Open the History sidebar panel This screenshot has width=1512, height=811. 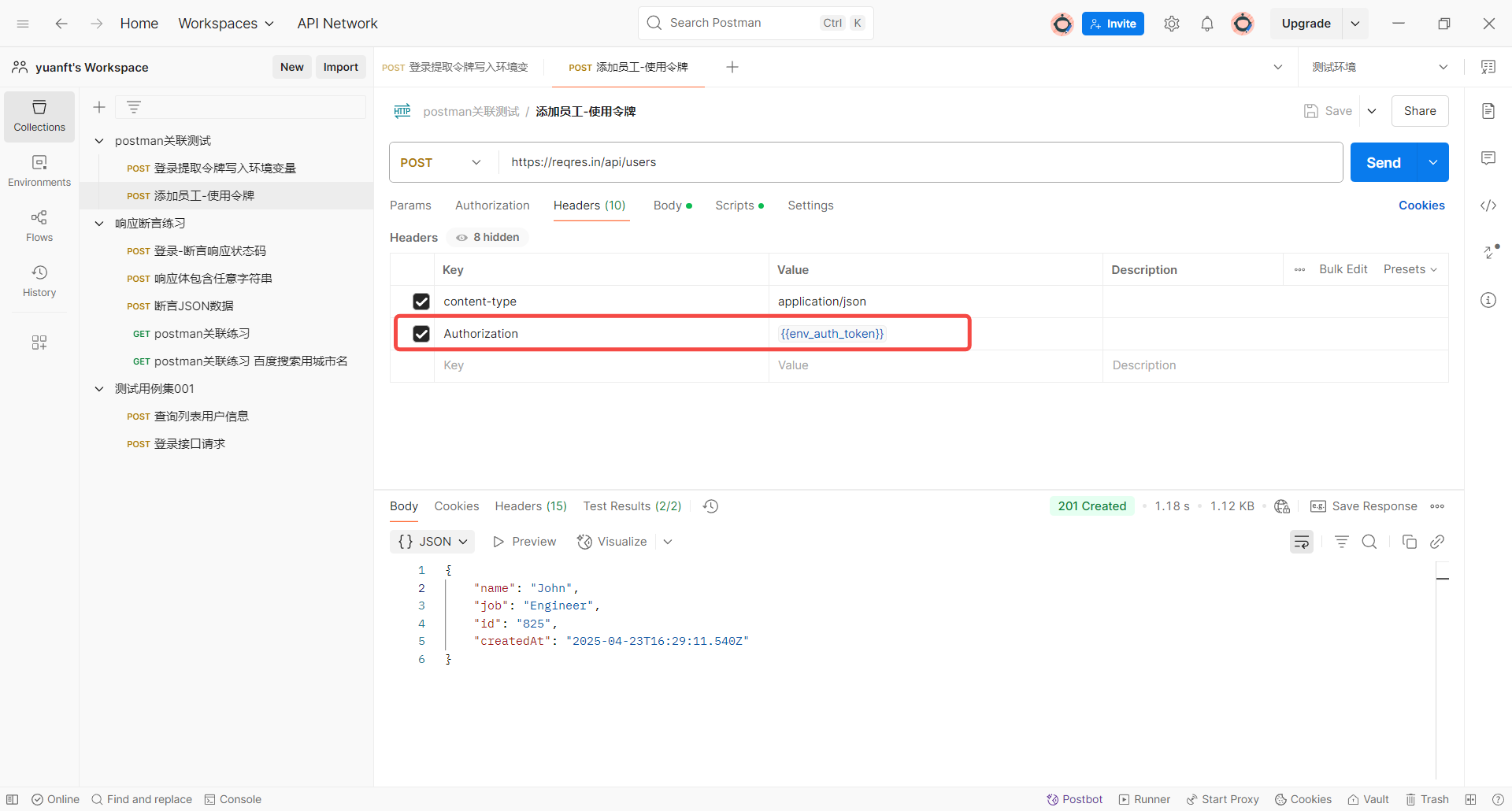39,281
